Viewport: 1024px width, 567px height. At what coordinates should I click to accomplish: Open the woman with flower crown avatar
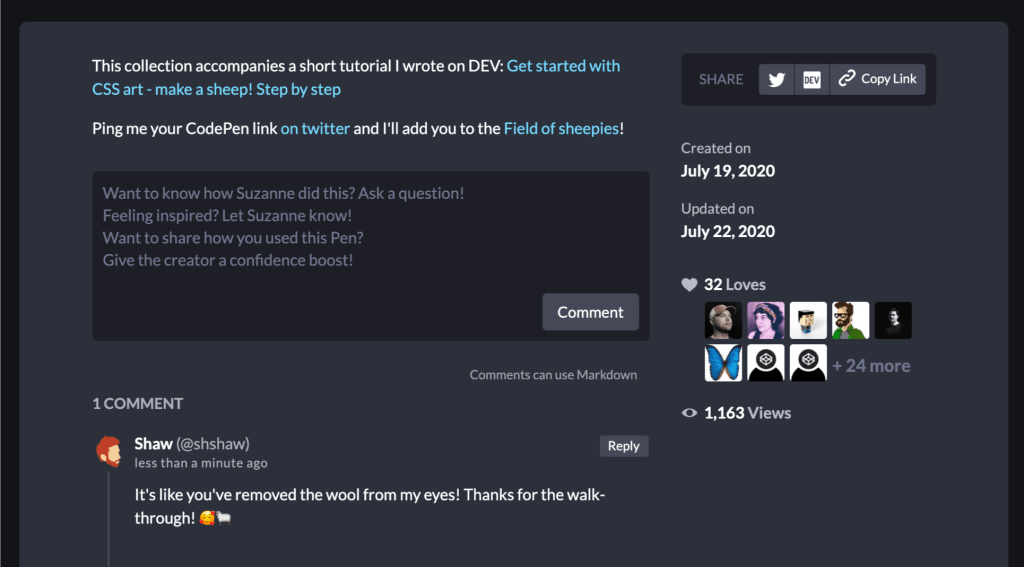click(x=765, y=320)
